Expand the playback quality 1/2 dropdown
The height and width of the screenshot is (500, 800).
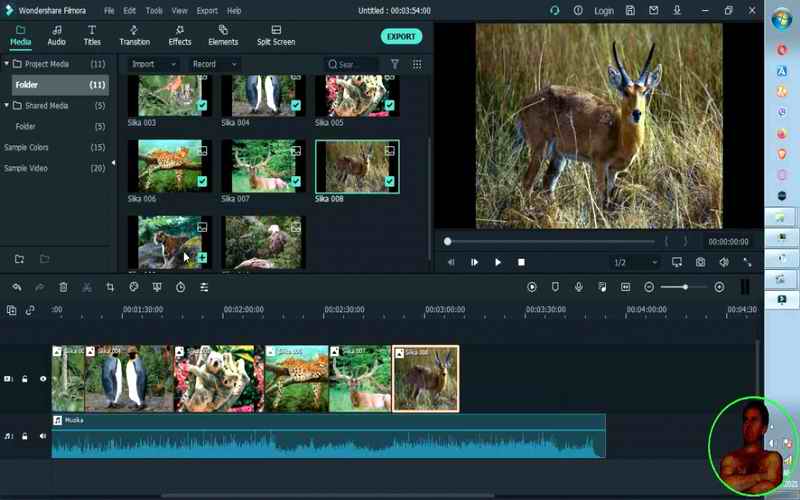tap(635, 262)
